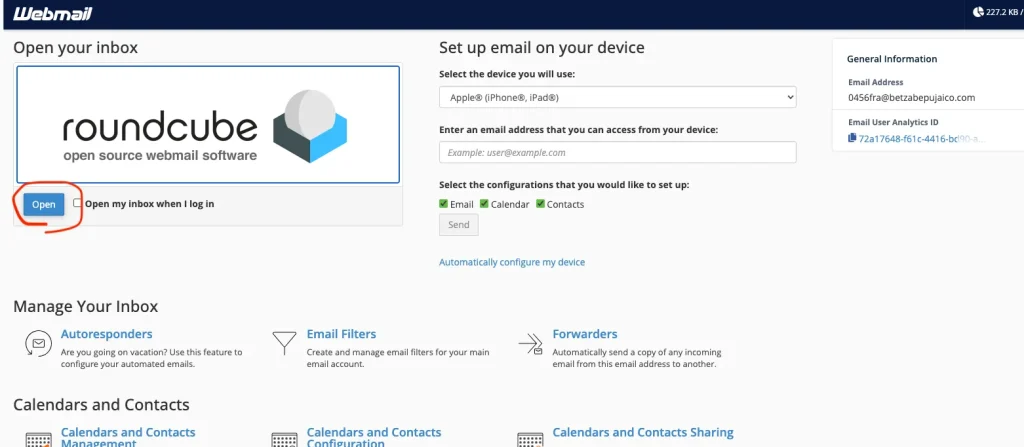Click the Email Filters funnel icon
Image resolution: width=1024 pixels, height=447 pixels.
coord(284,343)
